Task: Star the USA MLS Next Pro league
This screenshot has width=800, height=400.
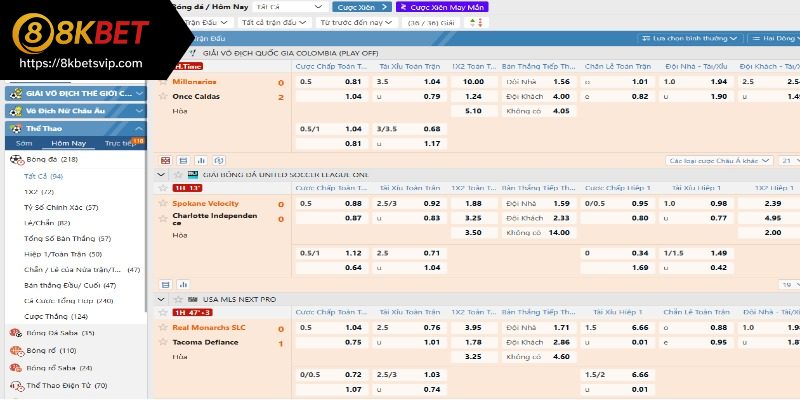Action: [178, 299]
